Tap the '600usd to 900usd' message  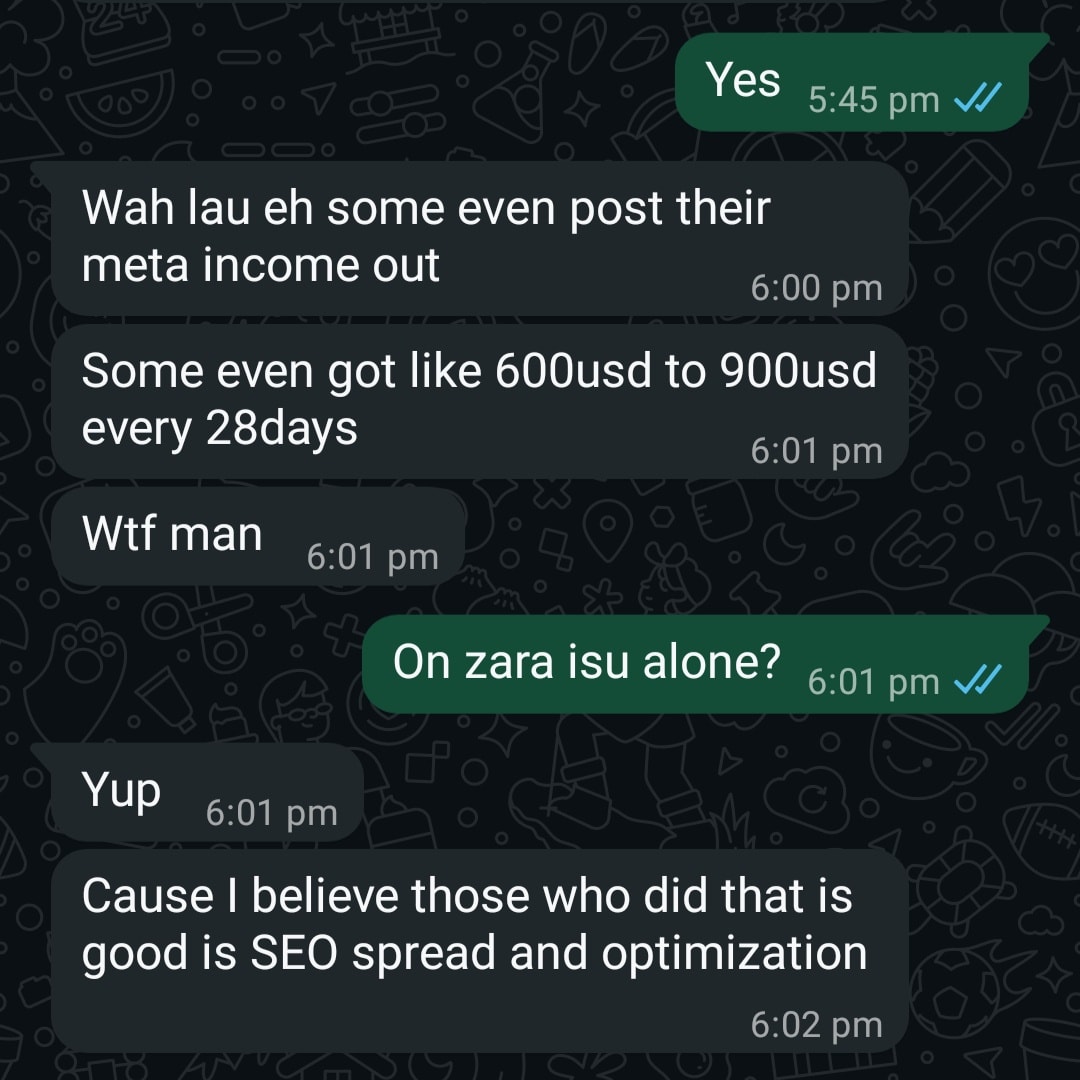tap(480, 402)
